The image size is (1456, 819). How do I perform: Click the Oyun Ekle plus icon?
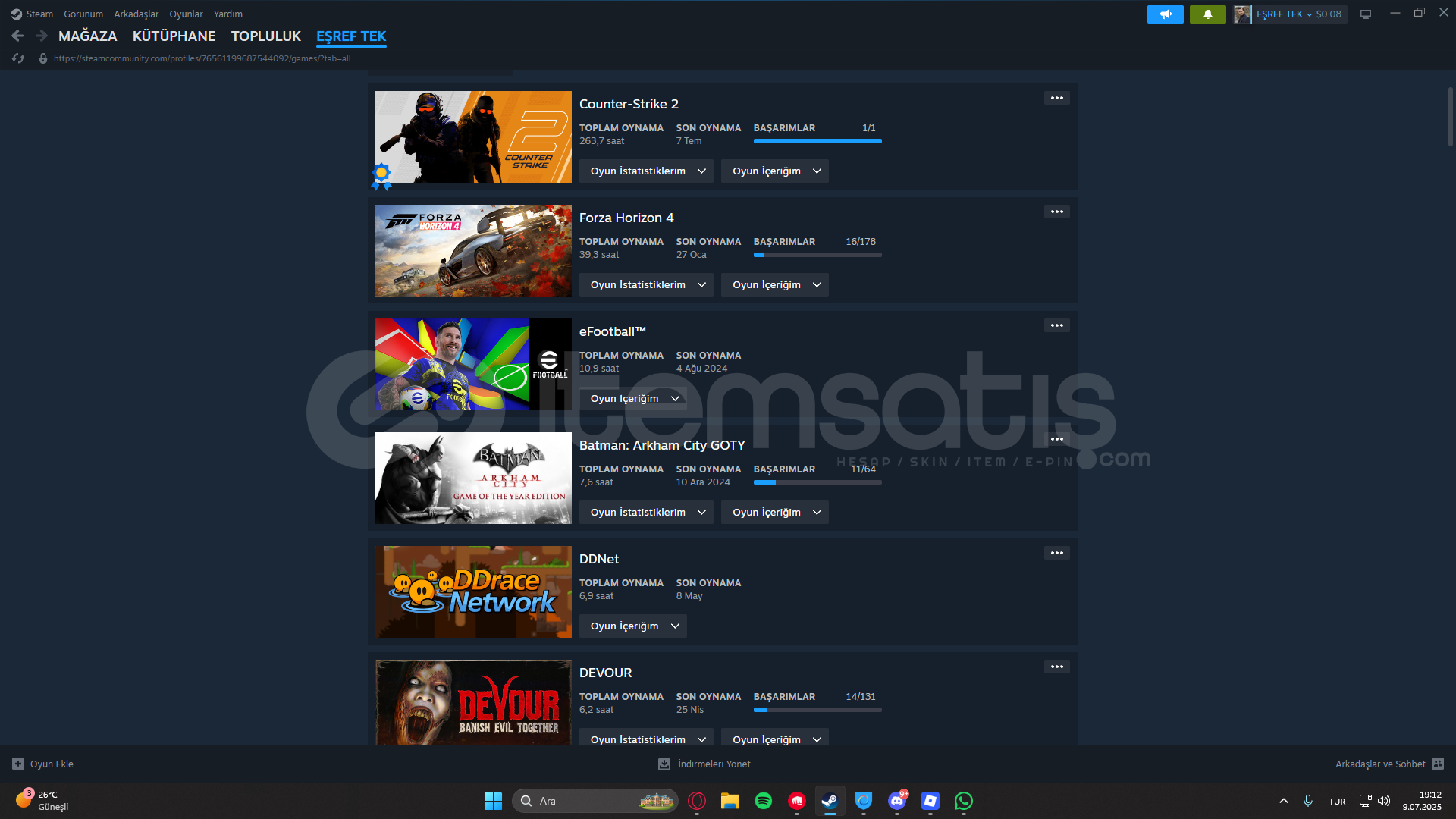[18, 764]
